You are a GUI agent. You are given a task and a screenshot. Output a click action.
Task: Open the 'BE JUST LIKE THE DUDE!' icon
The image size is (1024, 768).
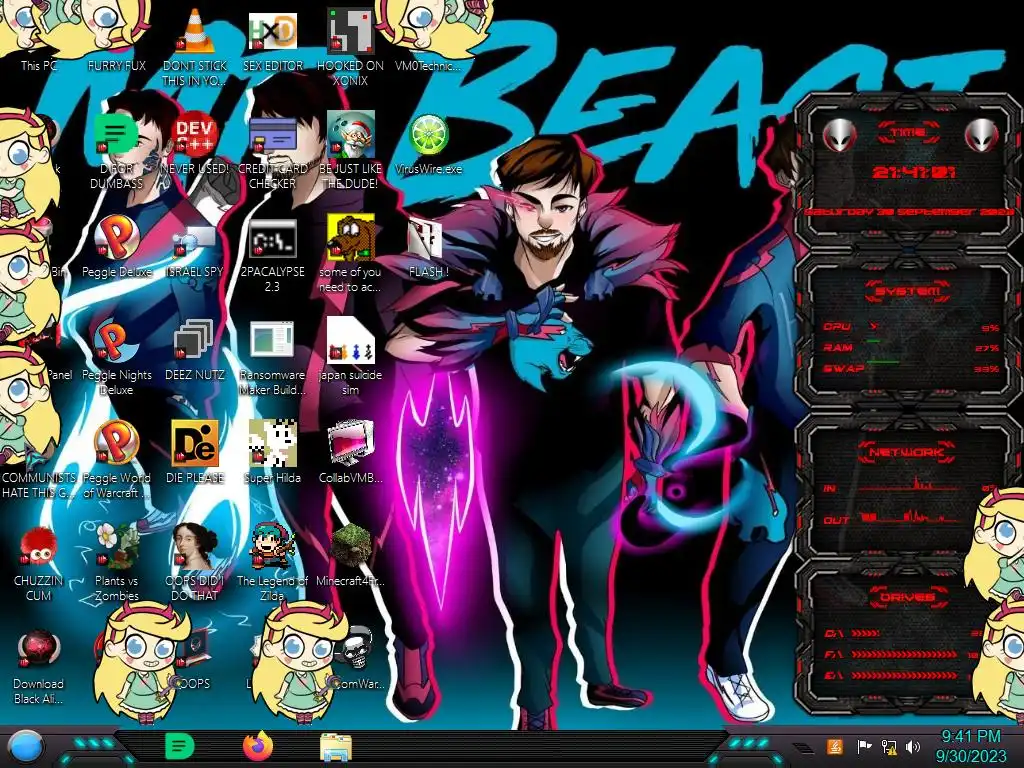[350, 134]
